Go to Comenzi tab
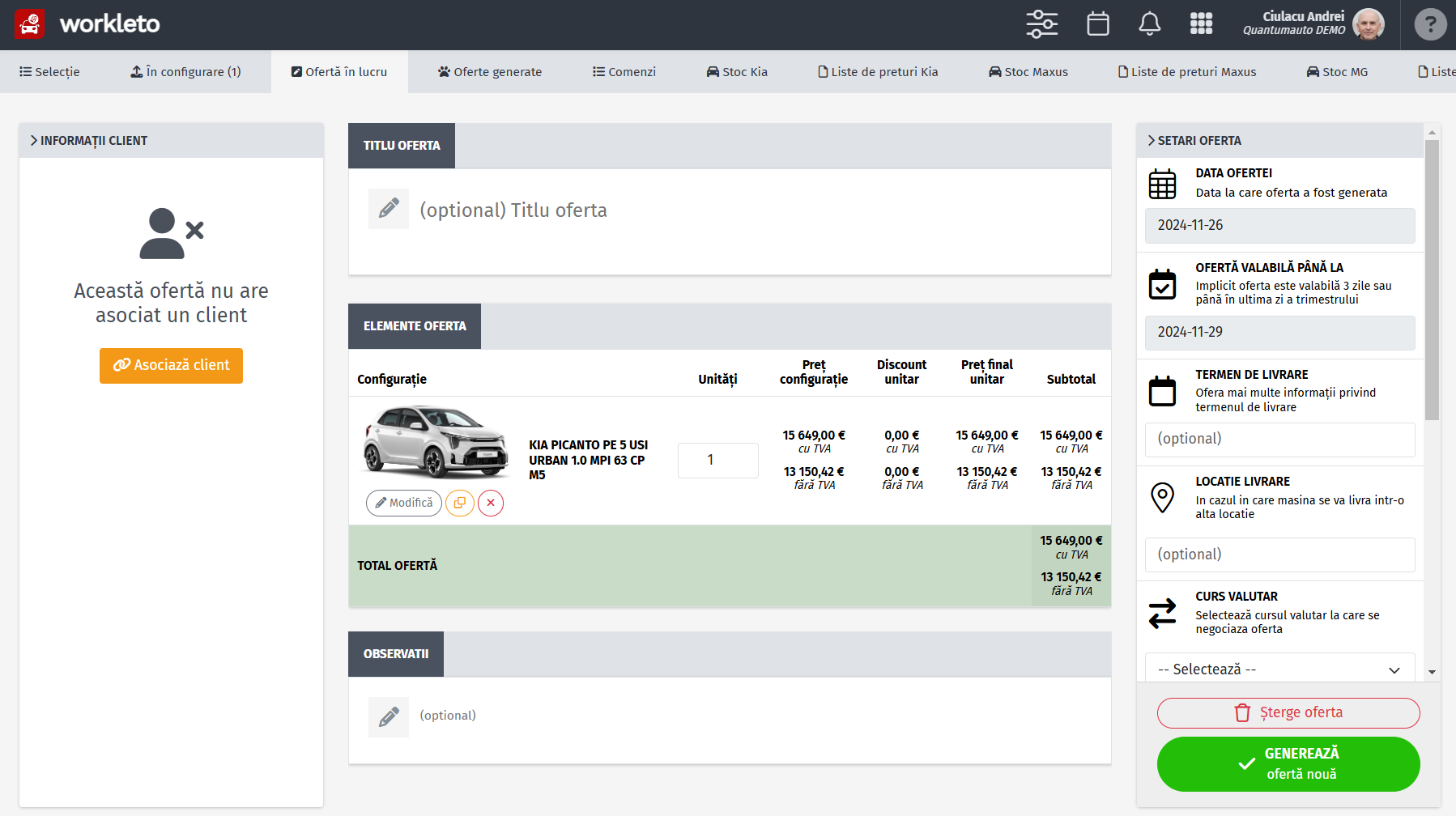 click(624, 72)
